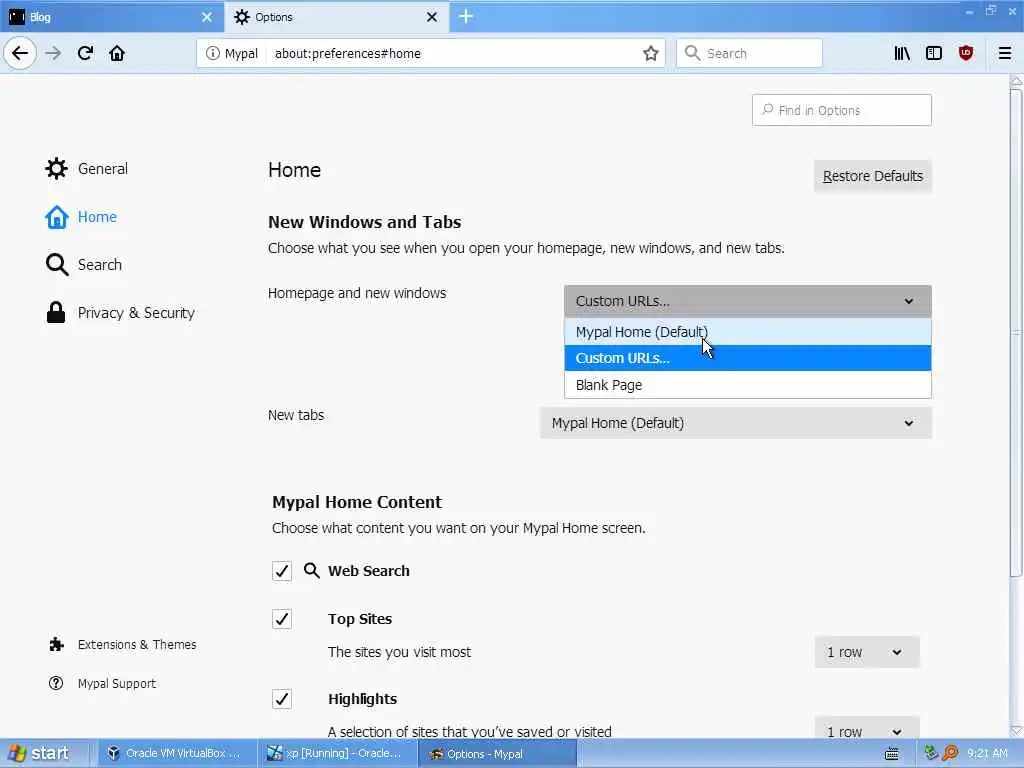Click the scrollbar down arrow
The image size is (1024, 768).
pos(1016,731)
